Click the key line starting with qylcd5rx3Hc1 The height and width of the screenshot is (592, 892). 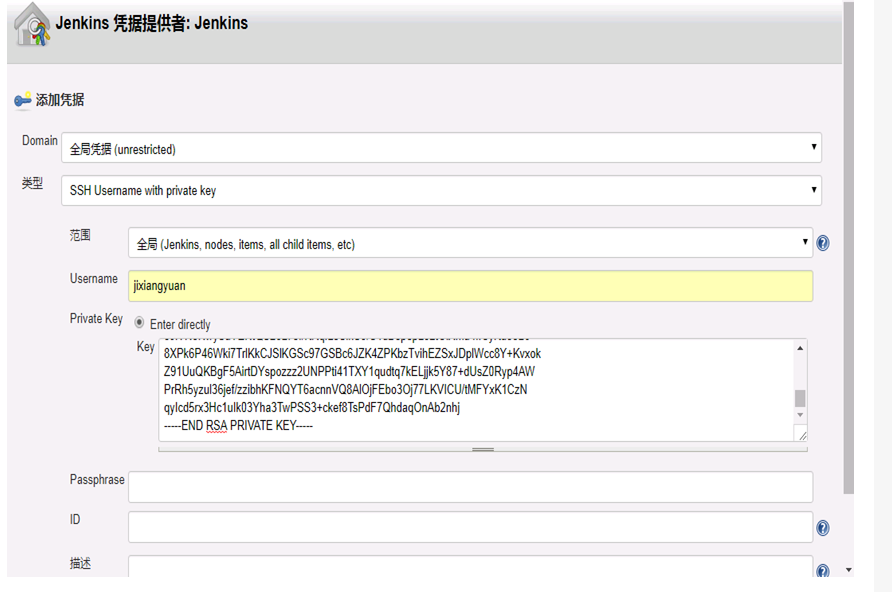[x=312, y=408]
